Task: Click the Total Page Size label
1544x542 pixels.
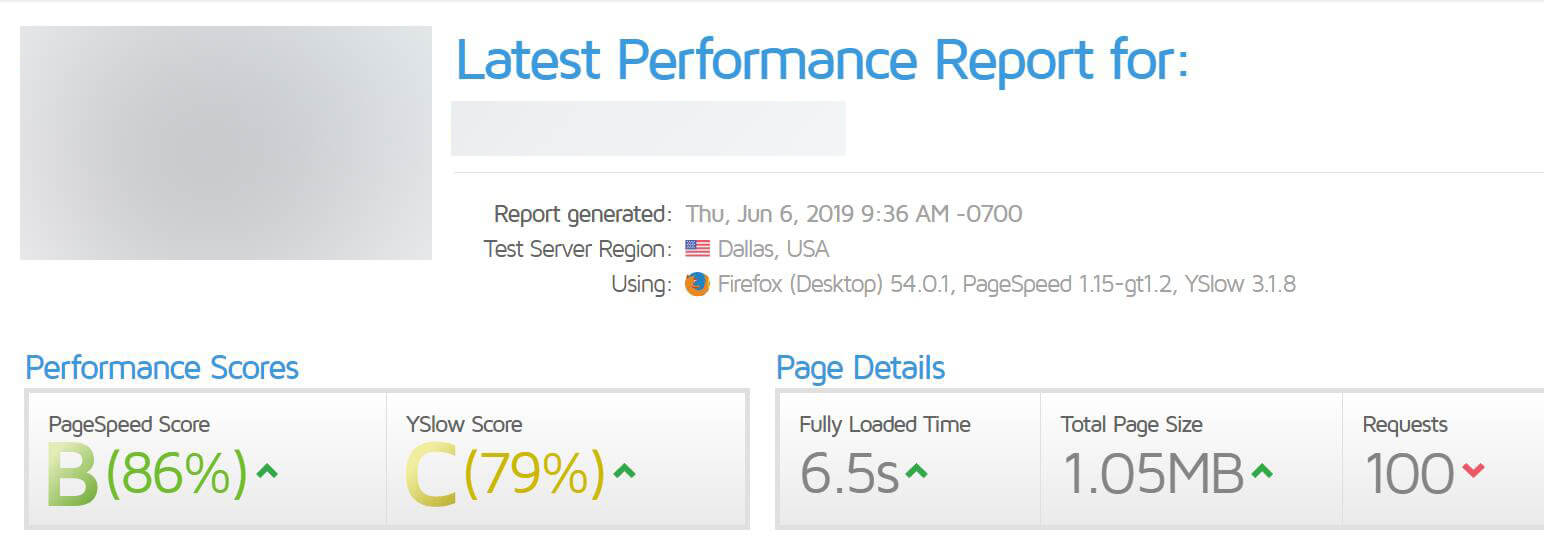Action: (1131, 424)
